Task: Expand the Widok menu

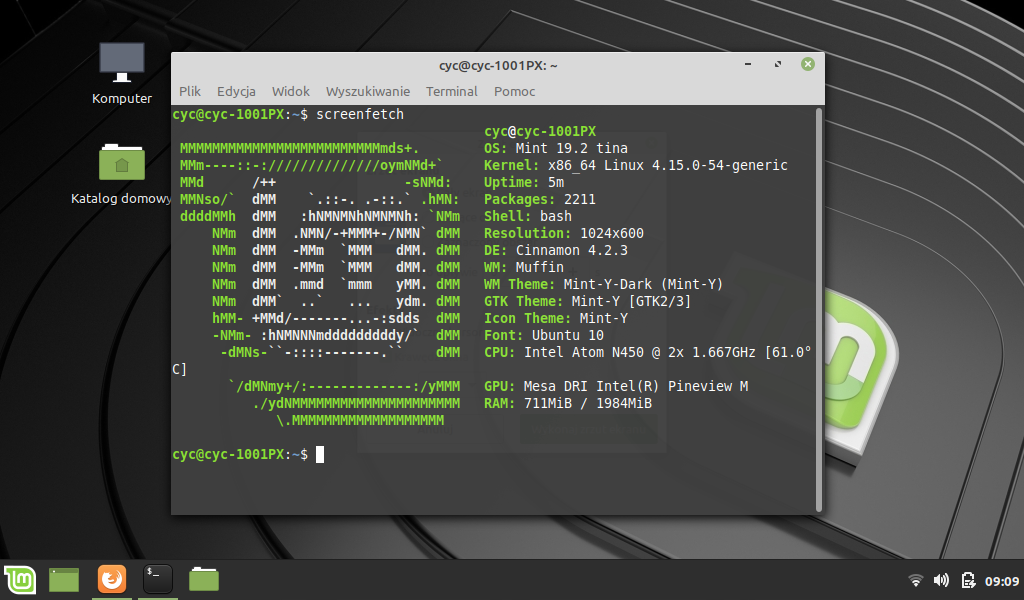Action: (x=290, y=91)
